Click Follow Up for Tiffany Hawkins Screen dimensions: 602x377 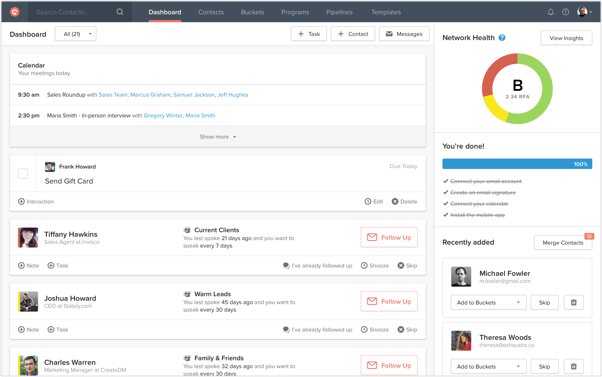(389, 238)
